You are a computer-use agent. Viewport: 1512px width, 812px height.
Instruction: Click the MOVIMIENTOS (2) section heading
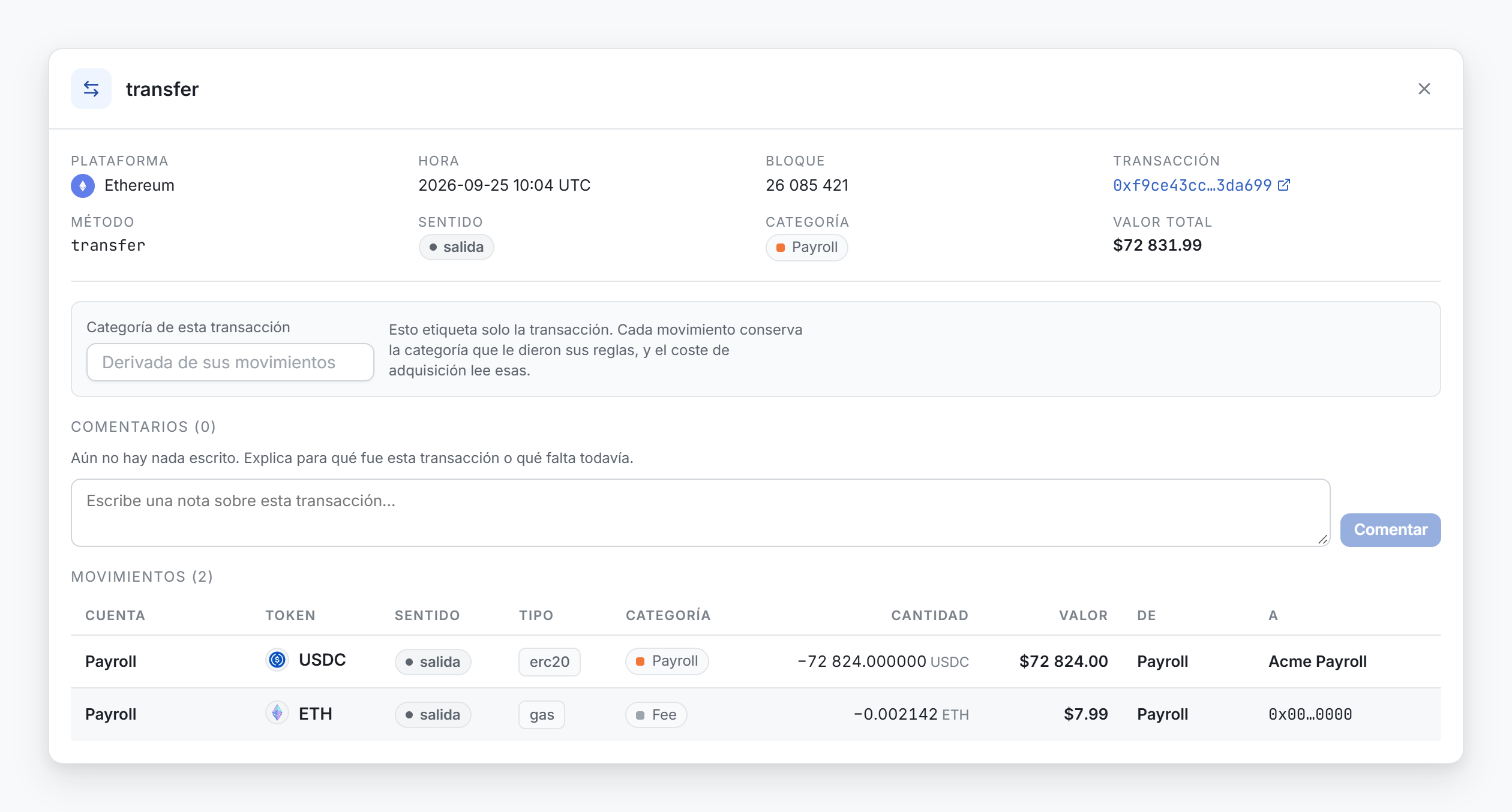(x=142, y=576)
